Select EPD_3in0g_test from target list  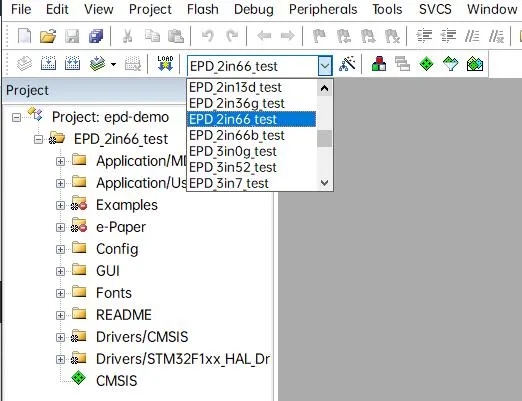pyautogui.click(x=251, y=151)
